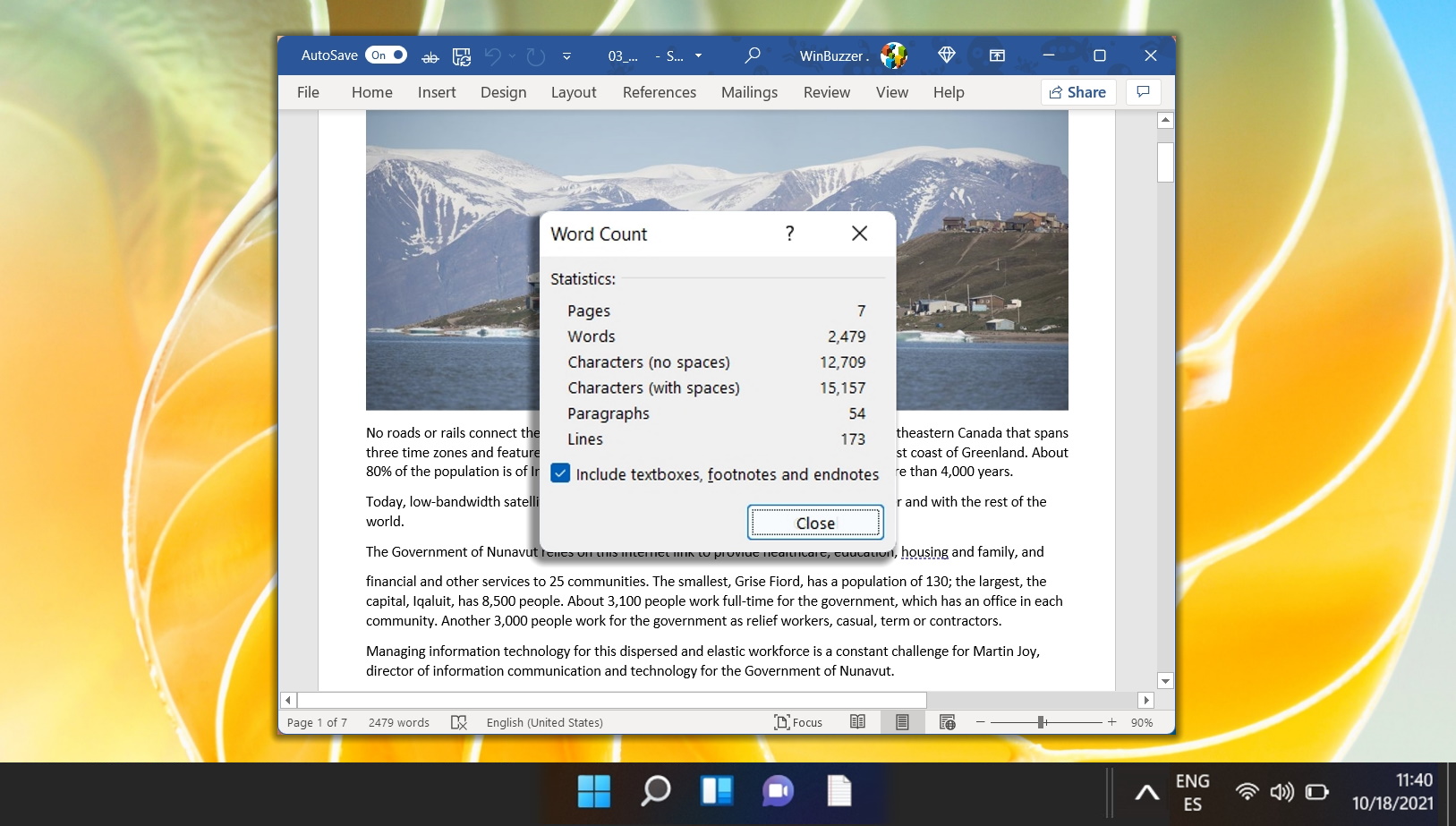Select the References tab

point(660,92)
